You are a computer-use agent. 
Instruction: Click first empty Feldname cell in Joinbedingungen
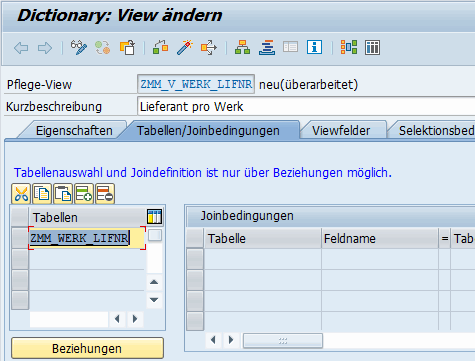380,259
